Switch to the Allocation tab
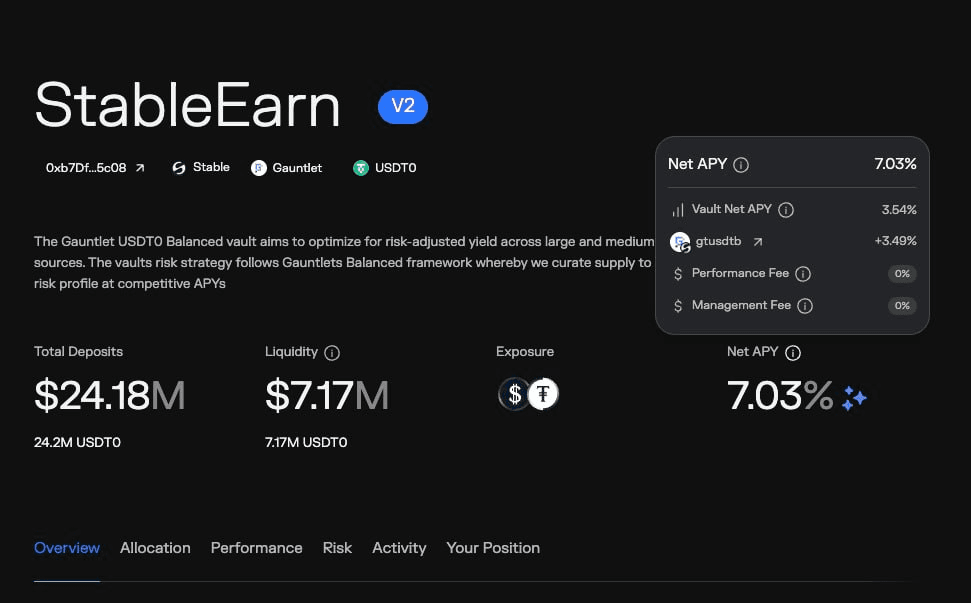 (x=155, y=548)
